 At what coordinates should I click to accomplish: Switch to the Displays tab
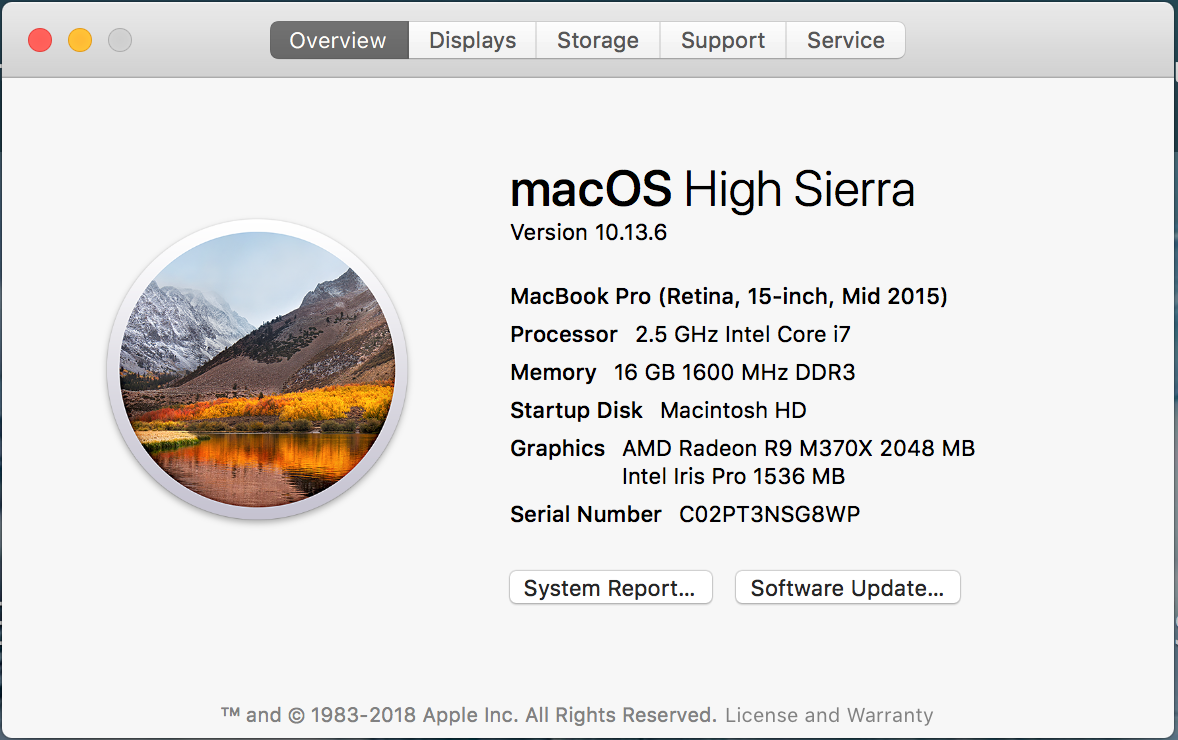472,41
